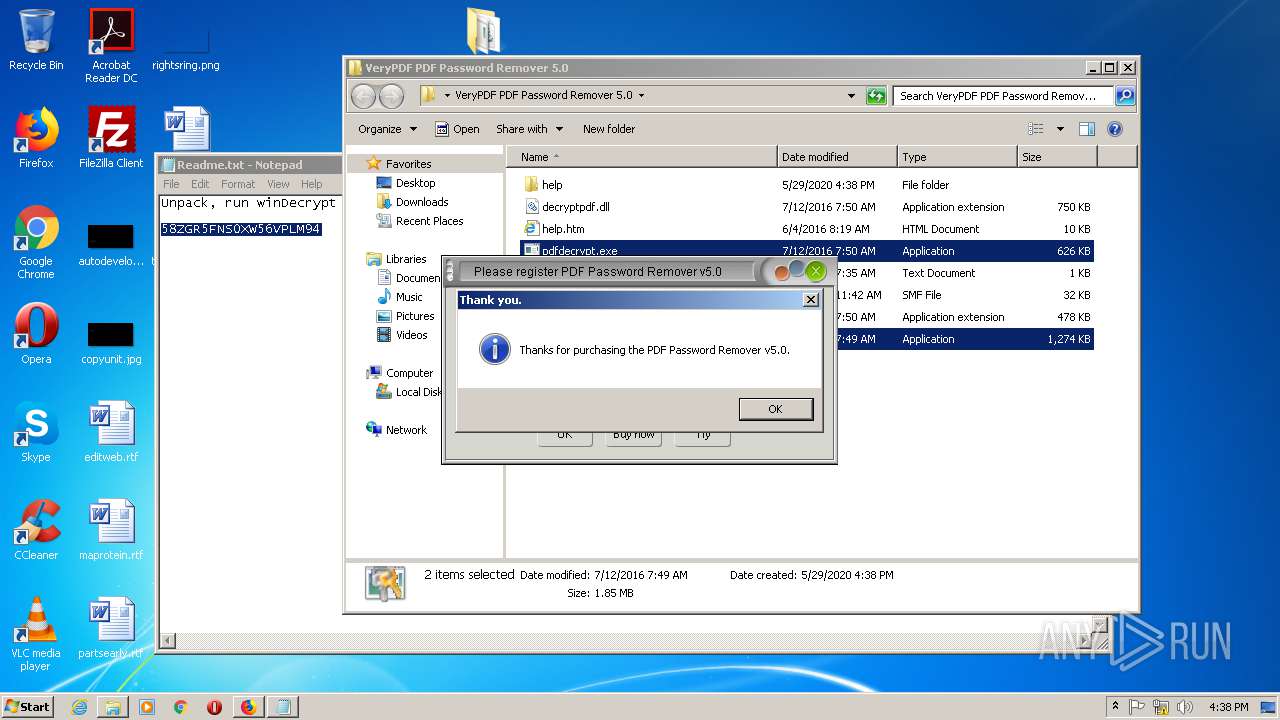This screenshot has height=720, width=1280.
Task: Select pdfdecrypt.exe in file list
Action: pyautogui.click(x=807, y=251)
